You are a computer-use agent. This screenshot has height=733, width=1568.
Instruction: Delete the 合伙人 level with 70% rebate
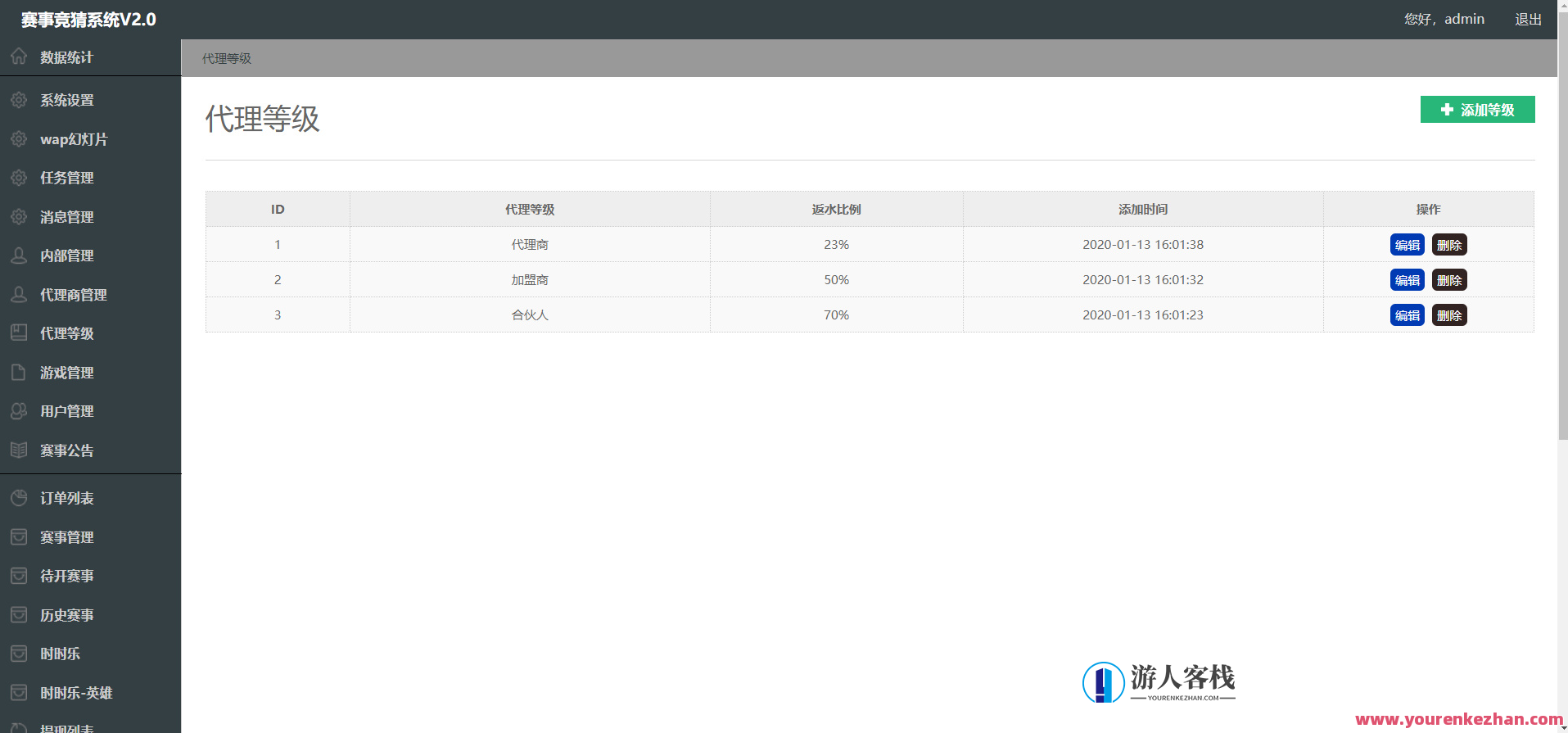pyautogui.click(x=1448, y=315)
